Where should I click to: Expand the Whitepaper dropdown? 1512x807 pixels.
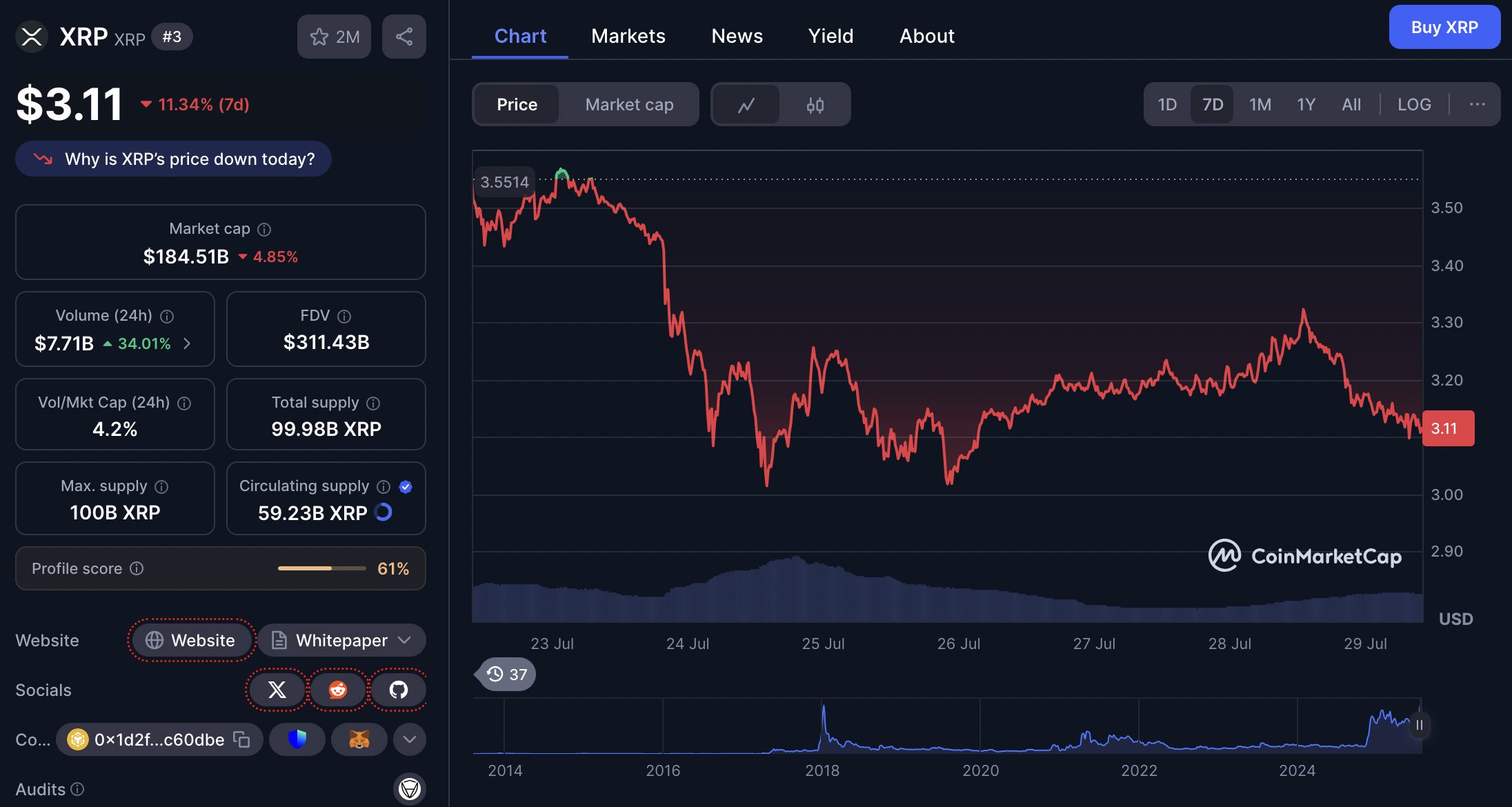342,640
